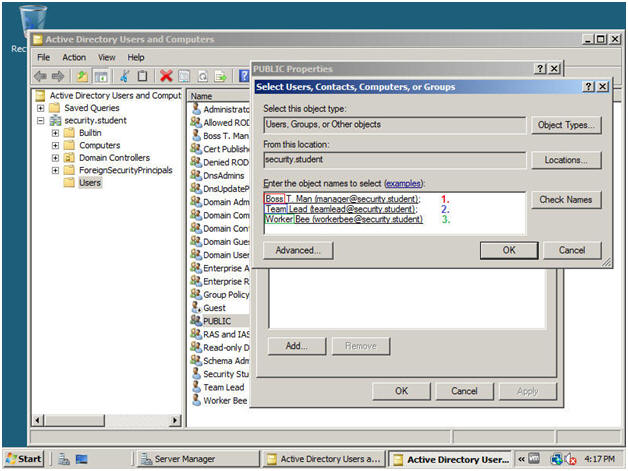Select Saved Queries in the tree
The height and width of the screenshot is (471, 628).
pyautogui.click(x=92, y=108)
